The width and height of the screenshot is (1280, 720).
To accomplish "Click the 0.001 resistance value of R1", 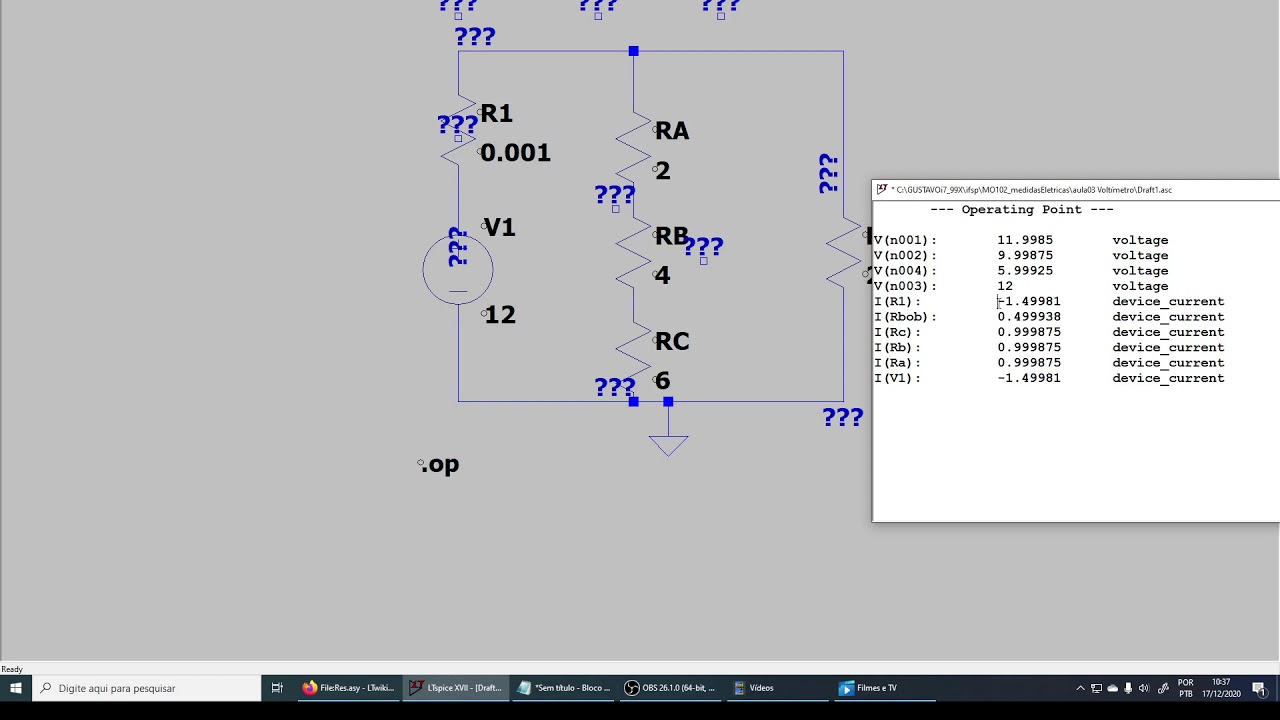I will (515, 153).
